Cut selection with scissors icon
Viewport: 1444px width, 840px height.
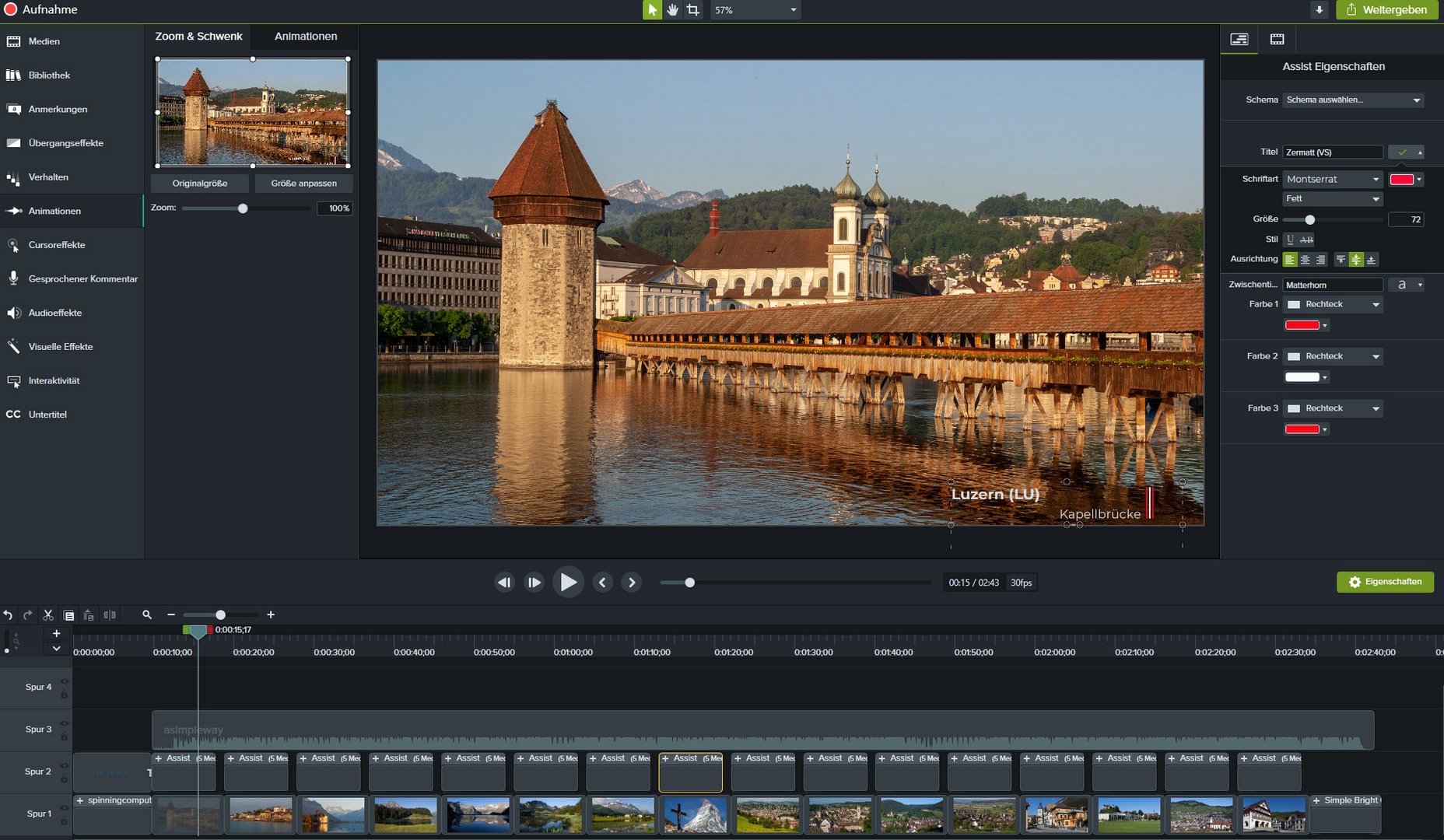point(48,614)
